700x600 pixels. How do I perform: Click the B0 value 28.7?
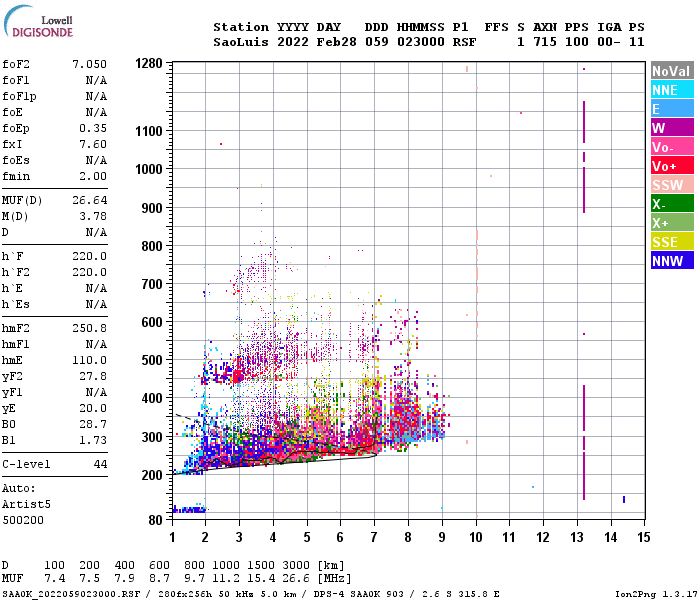point(93,425)
